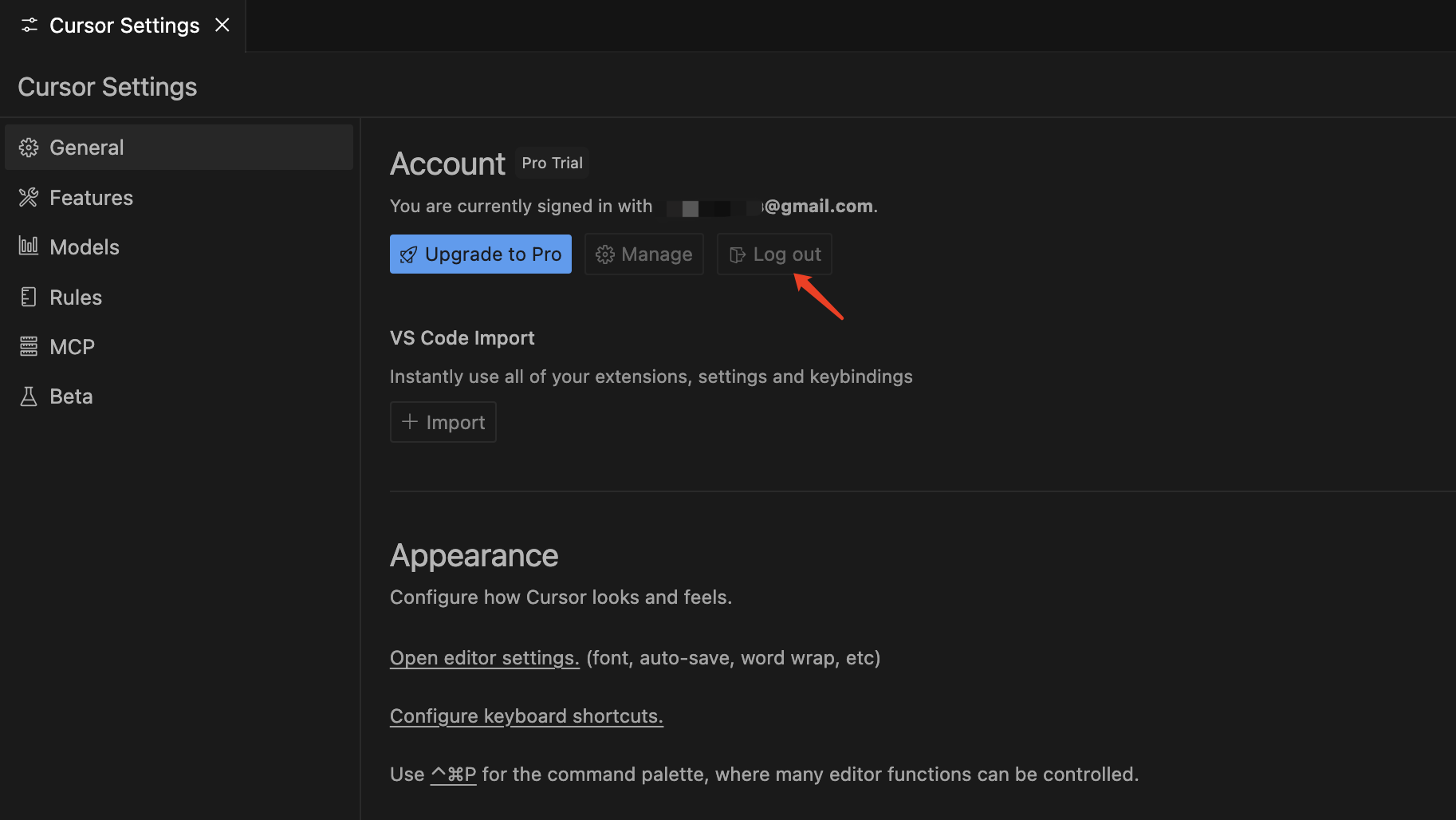
Task: Click the exit icon on Log out button
Action: (738, 255)
